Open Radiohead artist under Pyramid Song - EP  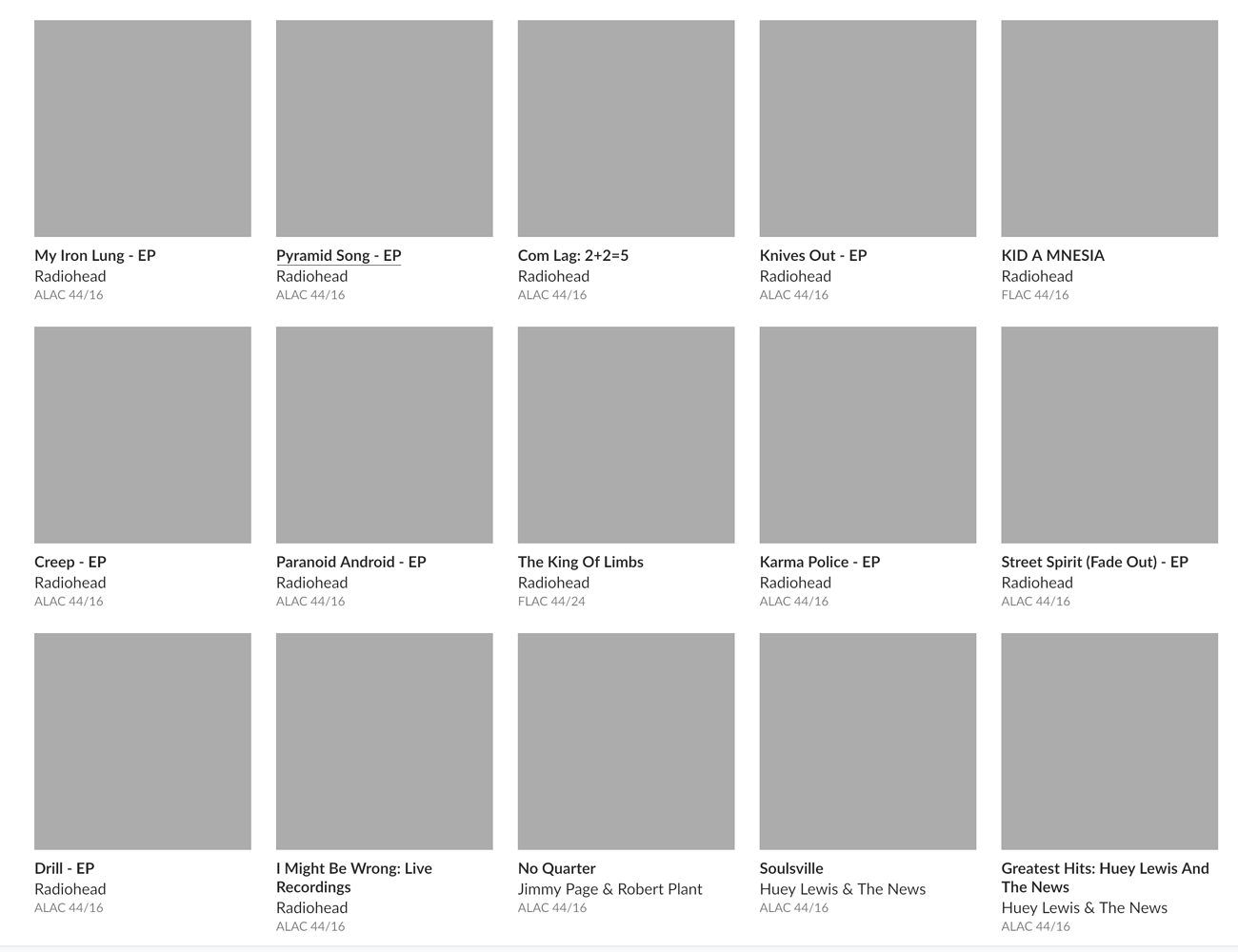pyautogui.click(x=312, y=276)
